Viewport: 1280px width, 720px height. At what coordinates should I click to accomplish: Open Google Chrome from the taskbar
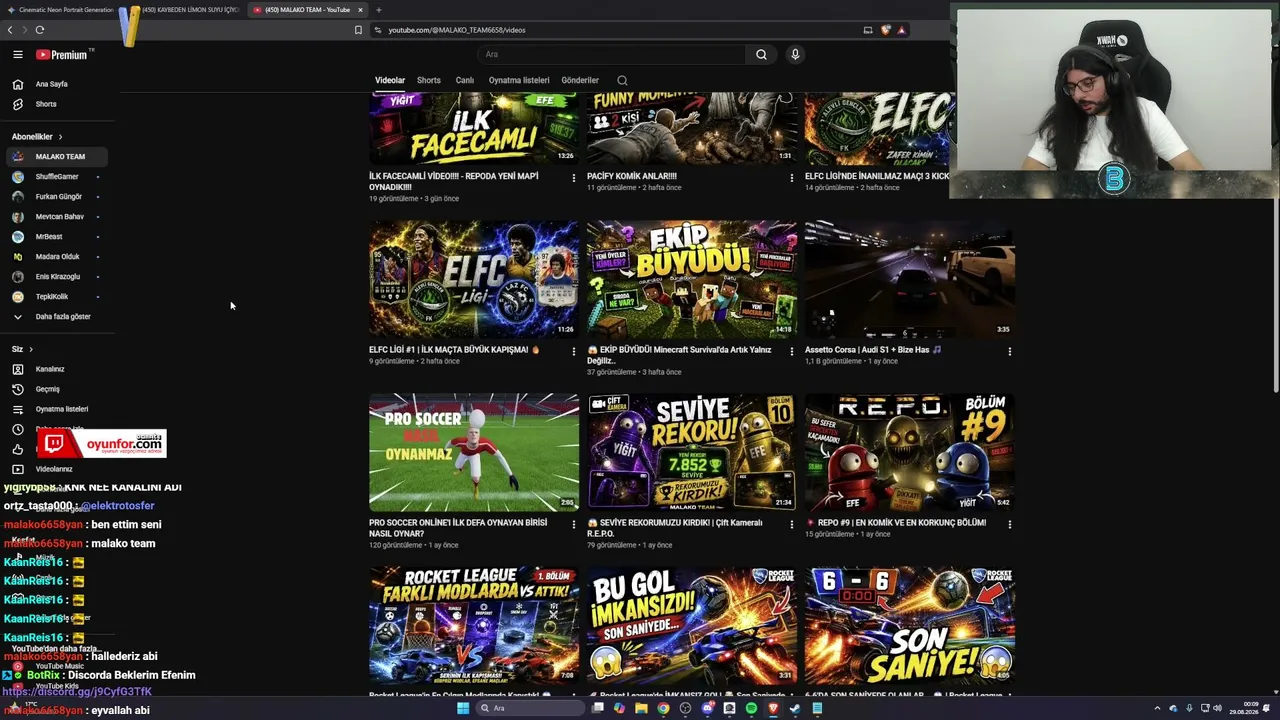point(663,708)
